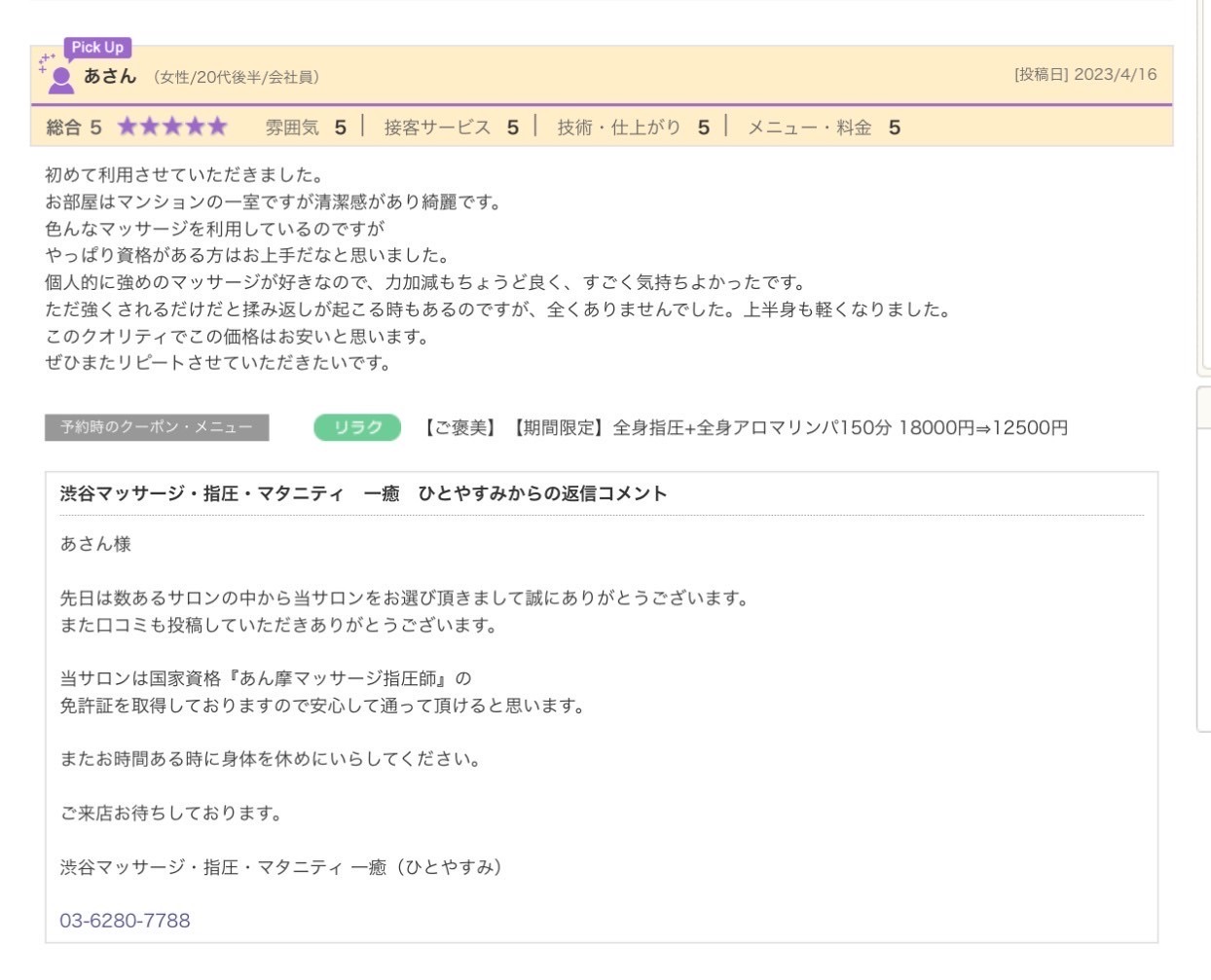This screenshot has height=980, width=1211.
Task: Click the 予約時のクーポン・メニュー label
Action: (157, 427)
